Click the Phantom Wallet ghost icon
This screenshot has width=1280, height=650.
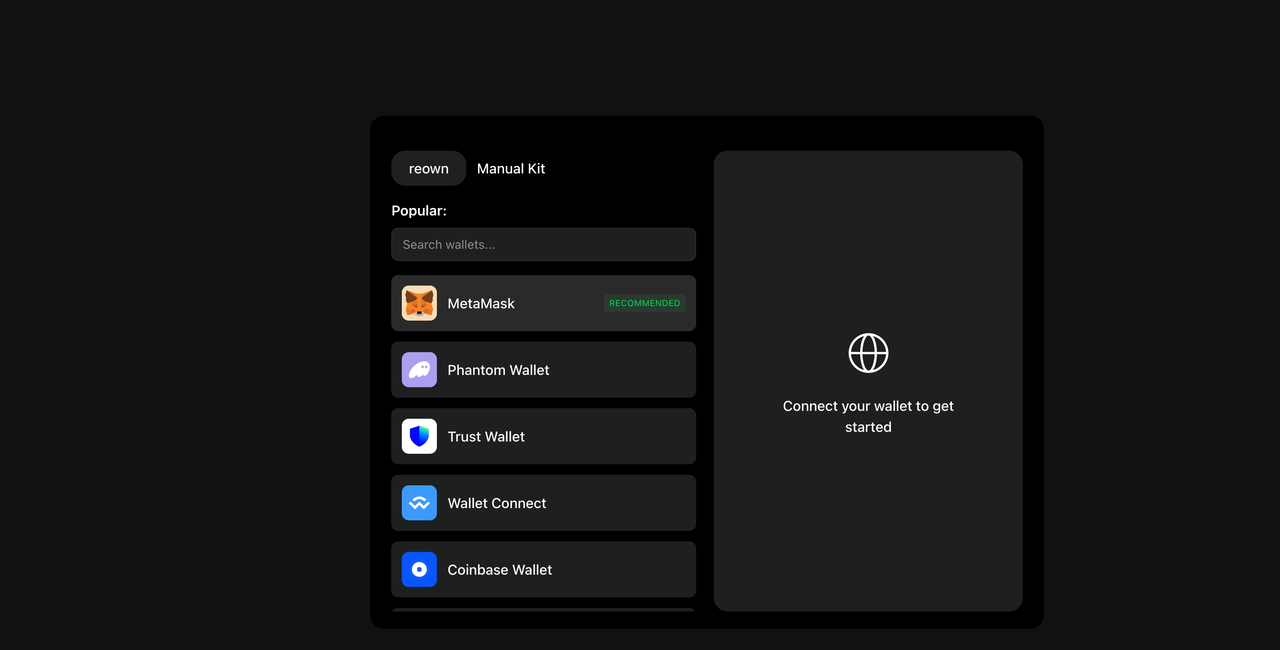coord(419,370)
